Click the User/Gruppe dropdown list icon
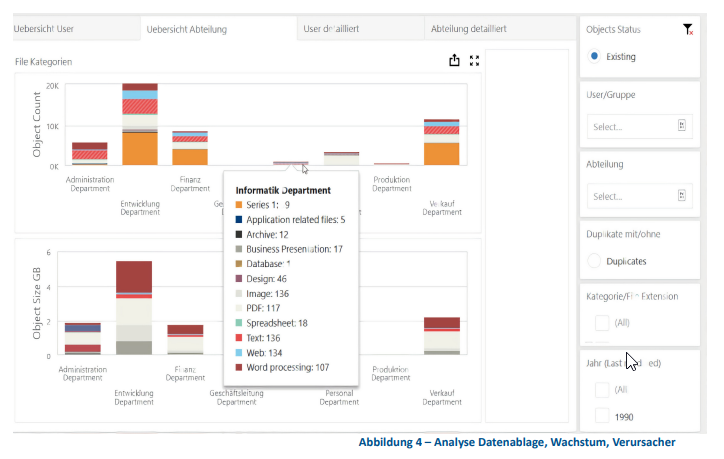Image resolution: width=724 pixels, height=459 pixels. pyautogui.click(x=682, y=125)
